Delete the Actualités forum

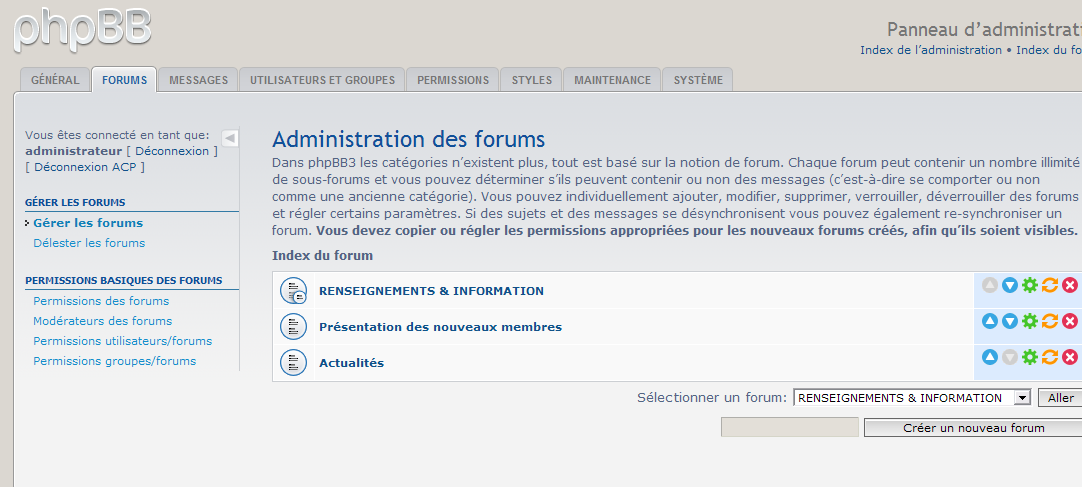(x=1070, y=357)
